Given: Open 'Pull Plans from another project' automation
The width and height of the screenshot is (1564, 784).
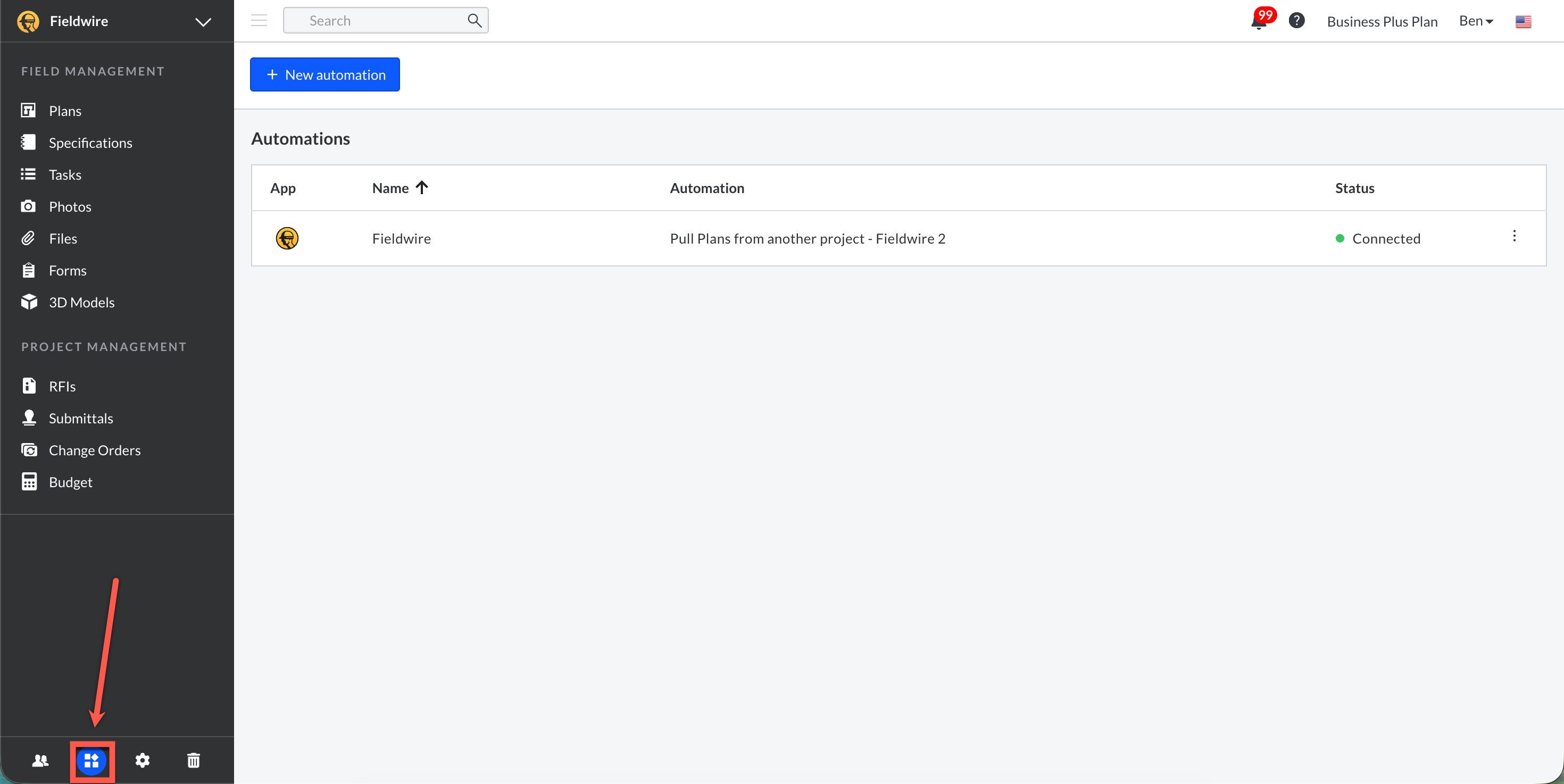Looking at the screenshot, I should point(807,238).
